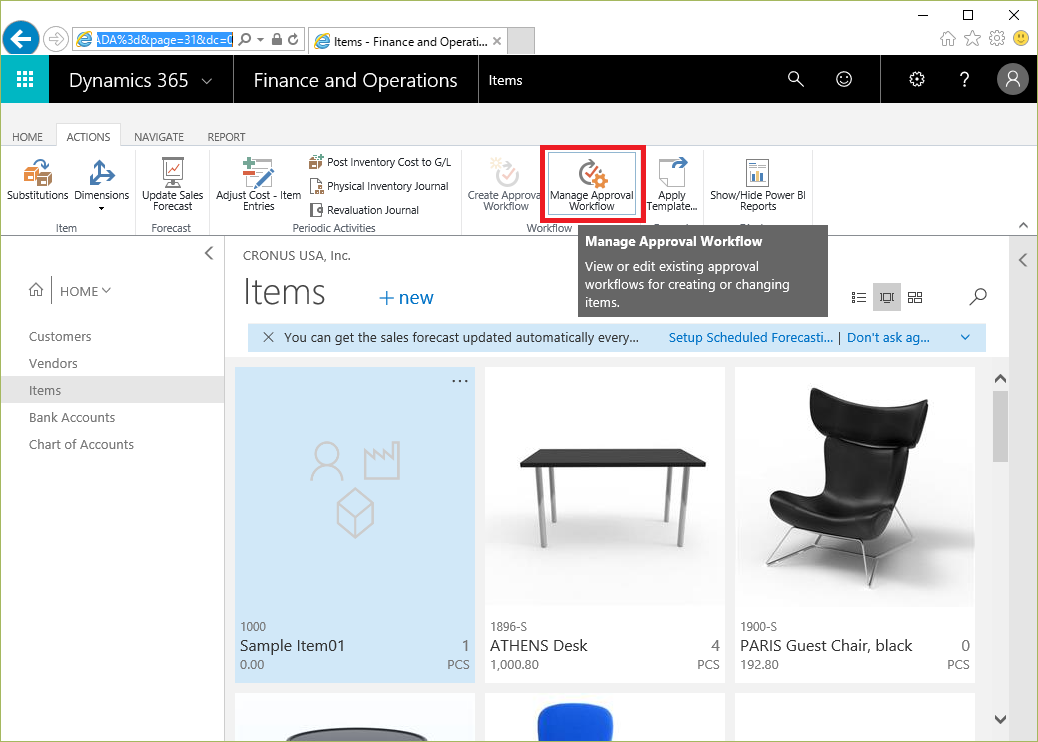This screenshot has height=742, width=1038.
Task: Open browser tools gear icon
Action: (x=997, y=38)
